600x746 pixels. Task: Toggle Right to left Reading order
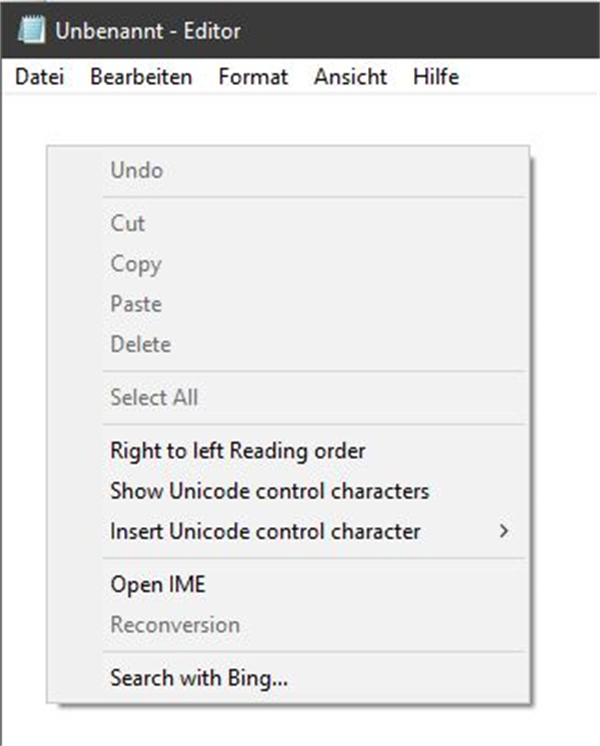288,451
